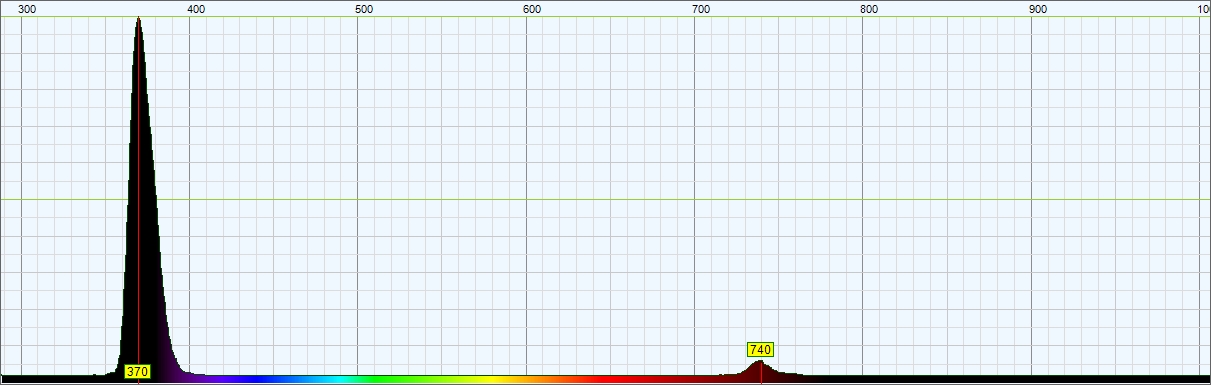Select the 300 wavelength axis label
The height and width of the screenshot is (385, 1211).
click(x=28, y=9)
